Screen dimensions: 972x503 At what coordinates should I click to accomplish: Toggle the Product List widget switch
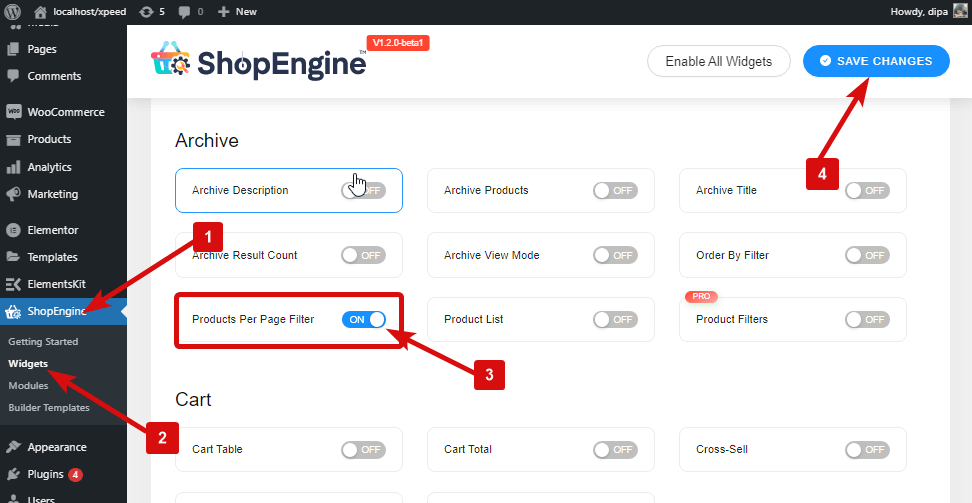pyautogui.click(x=615, y=319)
